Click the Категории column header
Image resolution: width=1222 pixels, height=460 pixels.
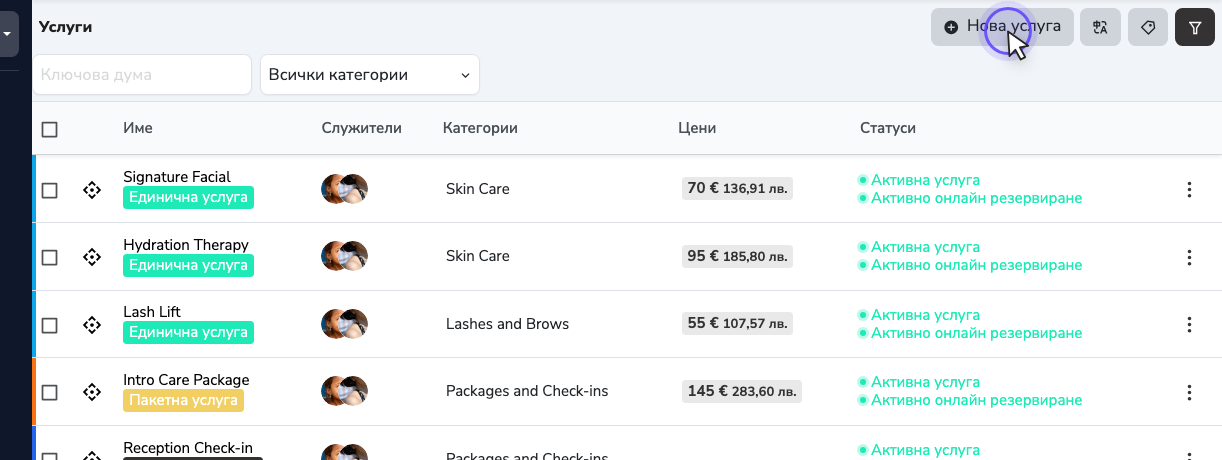(x=480, y=128)
